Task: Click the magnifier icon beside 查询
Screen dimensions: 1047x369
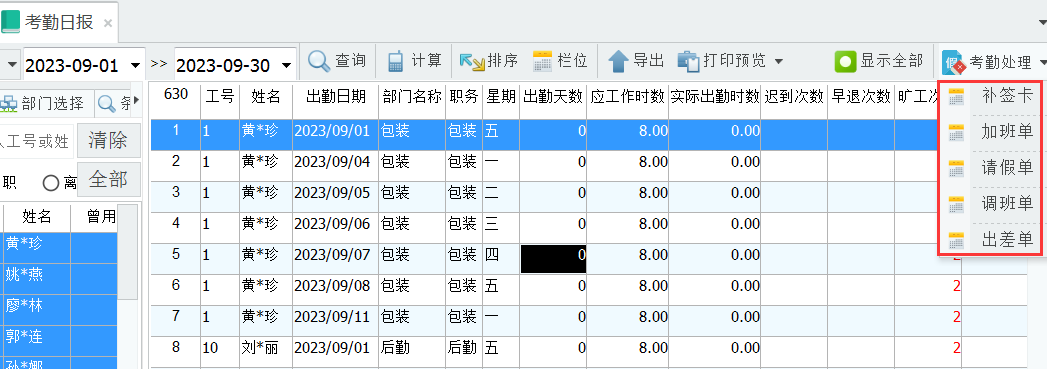Action: pos(319,61)
